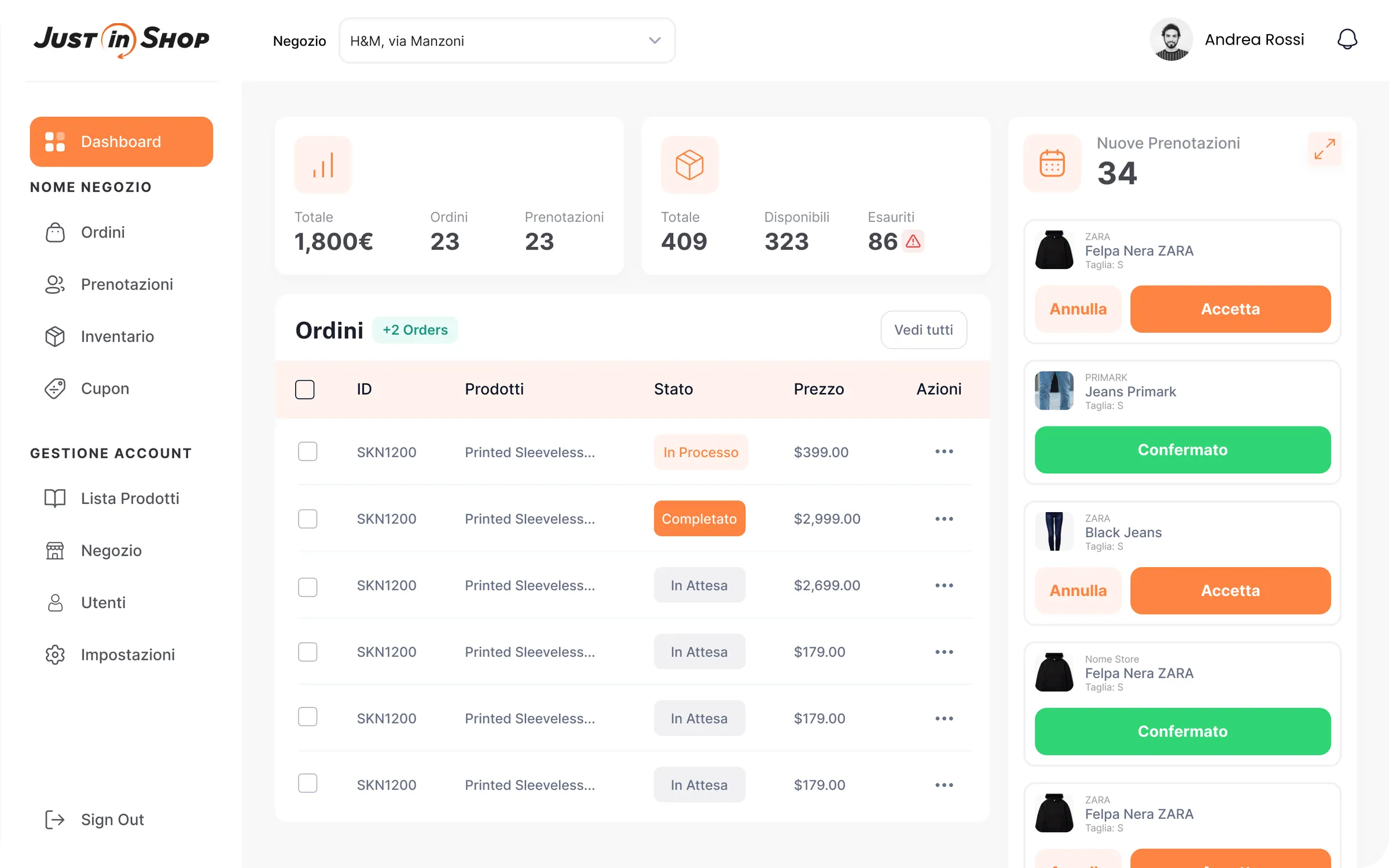The image size is (1389, 868).
Task: Click the Black Jeans product thumbnail
Action: [1054, 531]
